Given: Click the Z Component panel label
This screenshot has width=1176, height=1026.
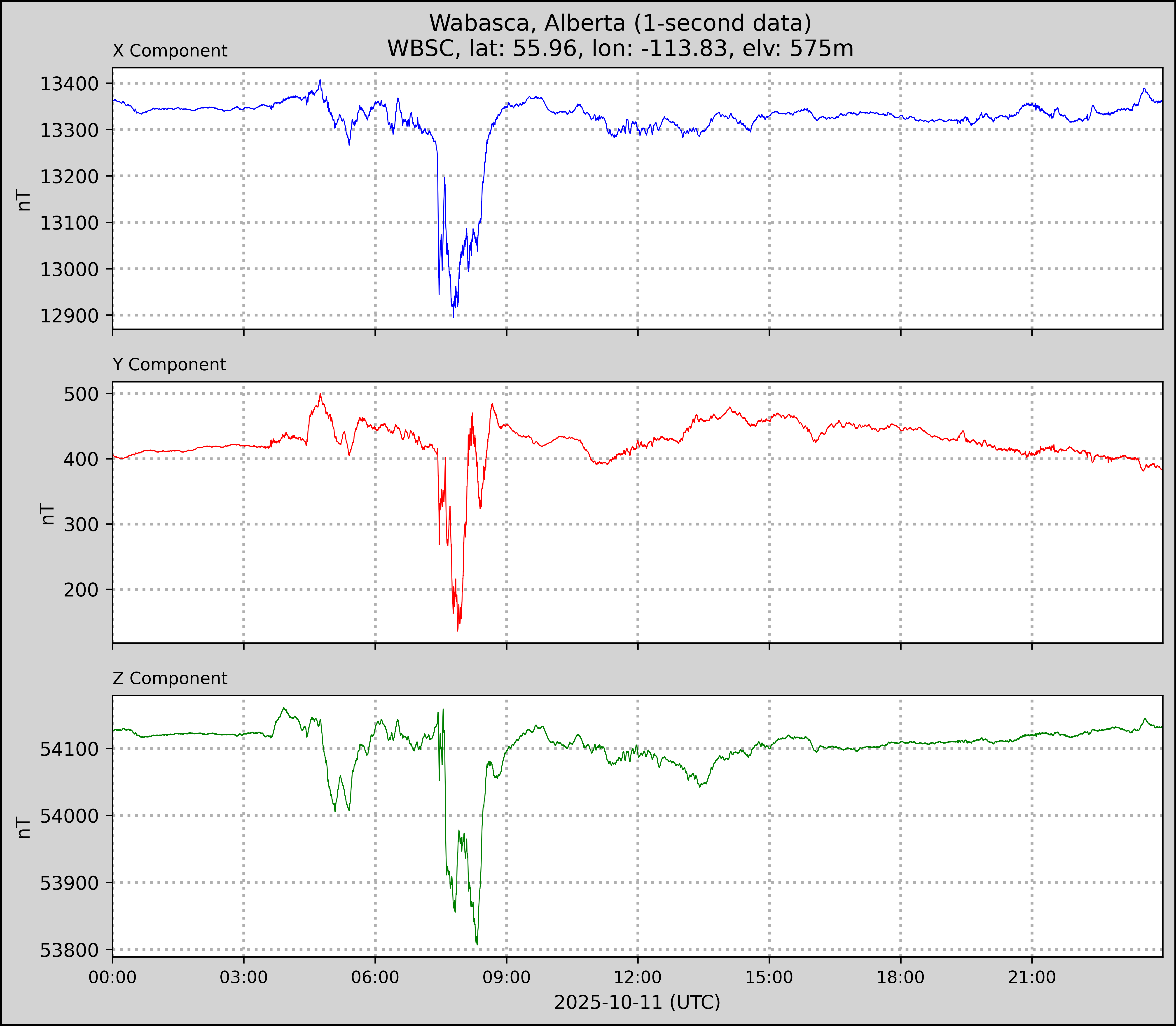Looking at the screenshot, I should pyautogui.click(x=170, y=679).
